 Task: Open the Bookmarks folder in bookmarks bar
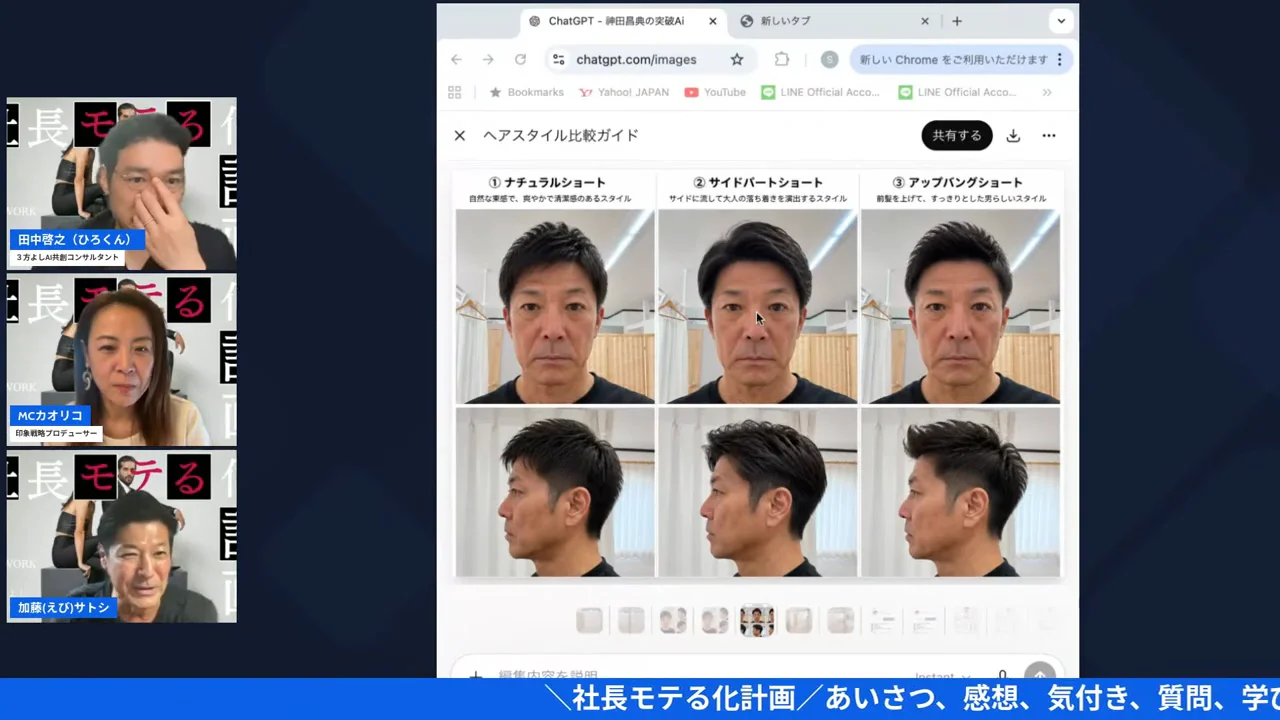click(527, 92)
